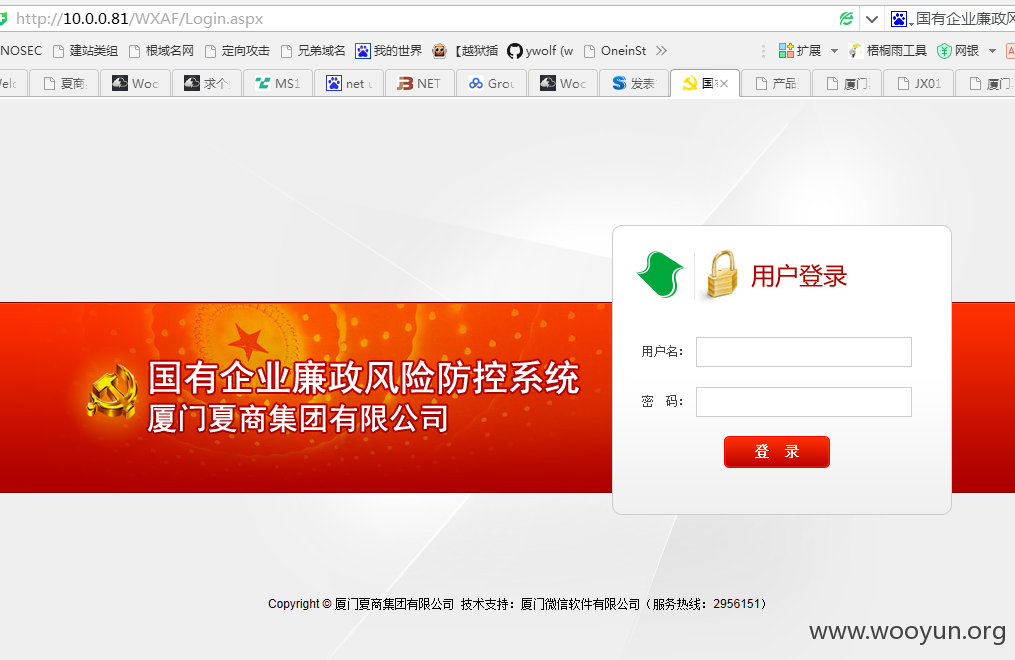Click the 密码 label
This screenshot has height=660, width=1015.
point(662,401)
